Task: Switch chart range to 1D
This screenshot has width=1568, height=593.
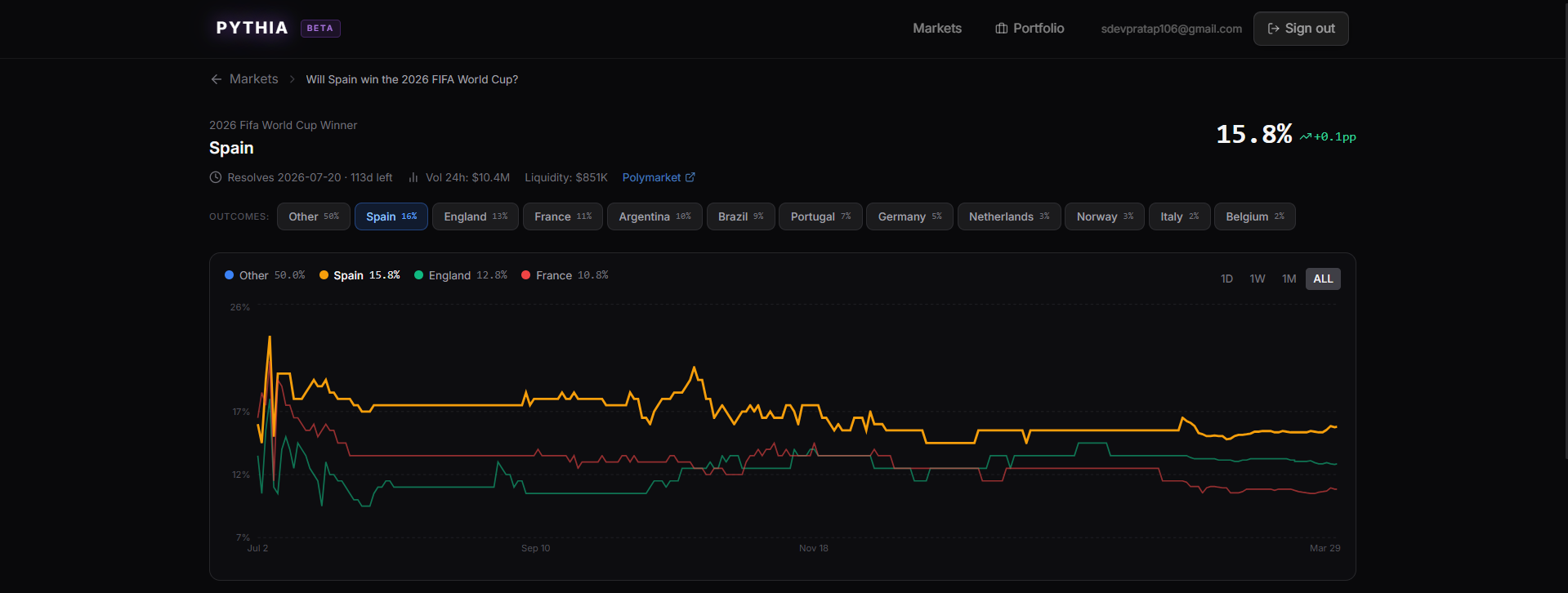Action: 1226,279
